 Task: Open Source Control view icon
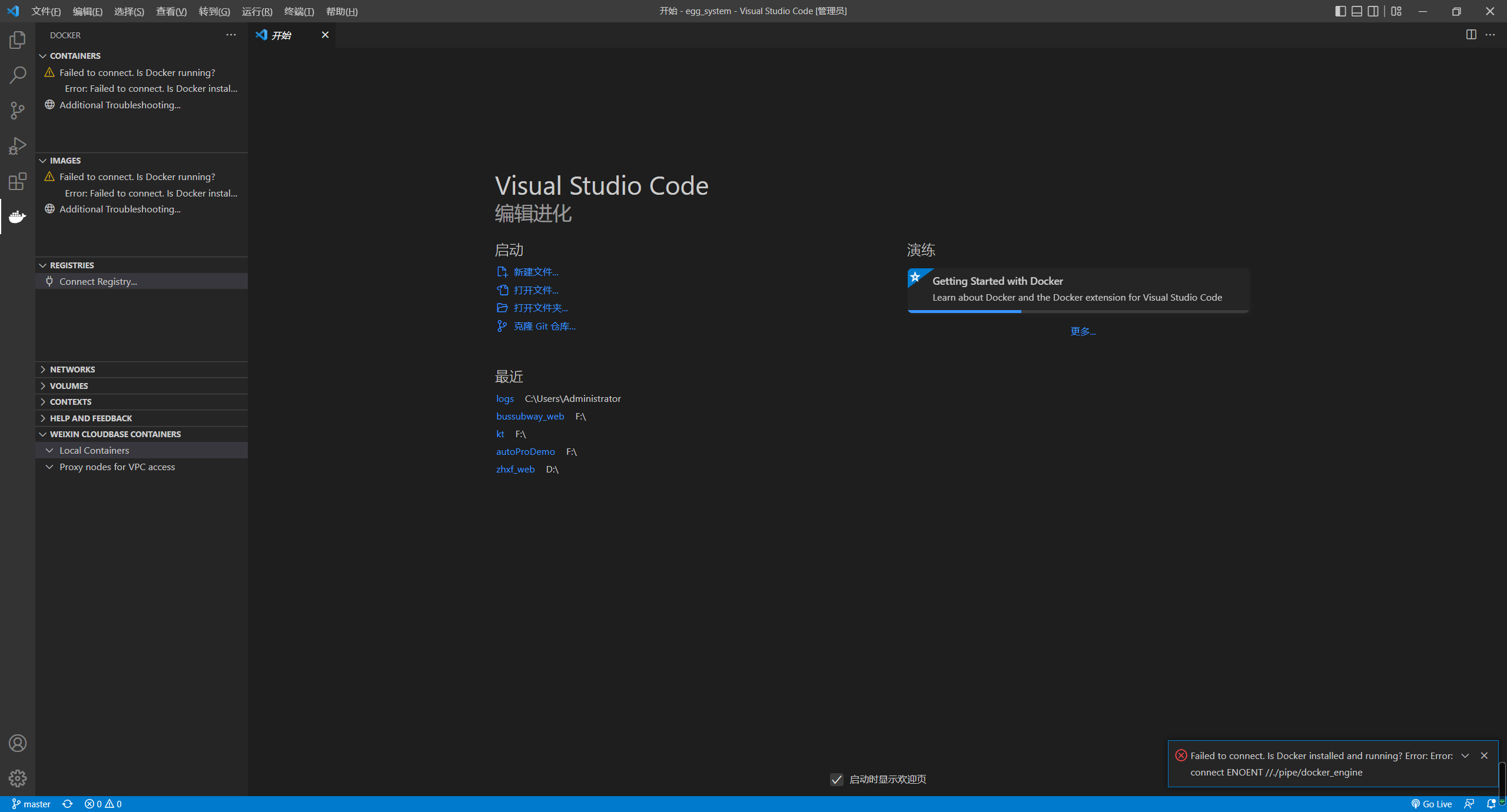pyautogui.click(x=17, y=111)
